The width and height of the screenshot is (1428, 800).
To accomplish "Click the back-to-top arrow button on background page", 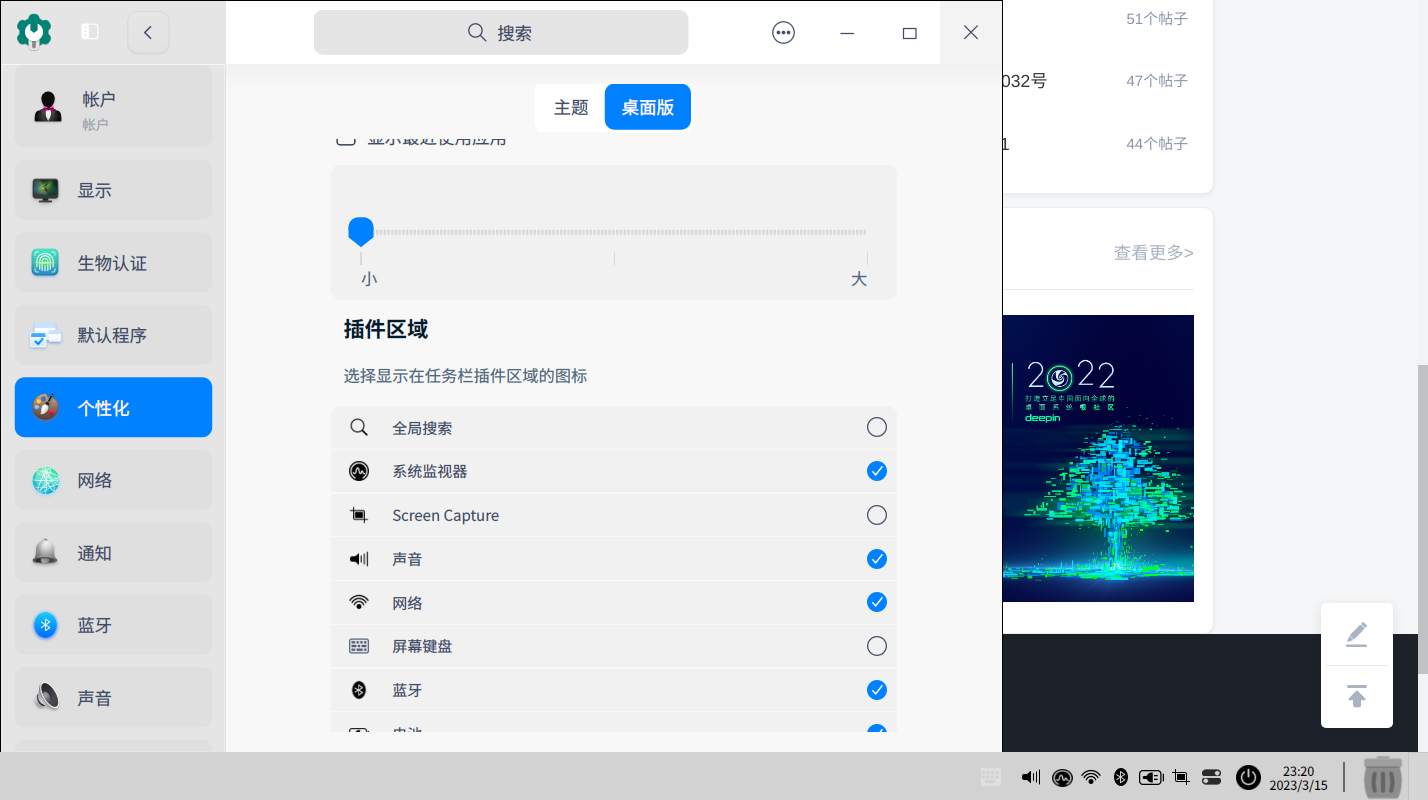I will click(1357, 697).
